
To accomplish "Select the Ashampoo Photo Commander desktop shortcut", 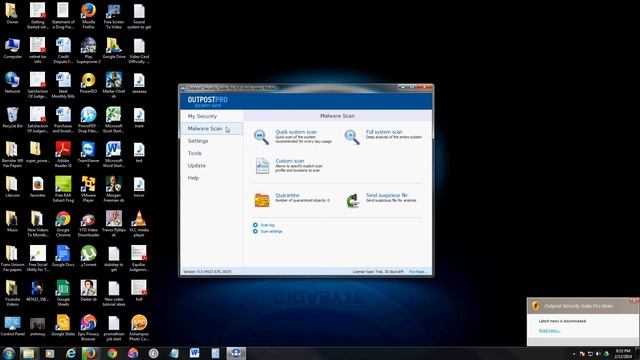I will point(139,328).
